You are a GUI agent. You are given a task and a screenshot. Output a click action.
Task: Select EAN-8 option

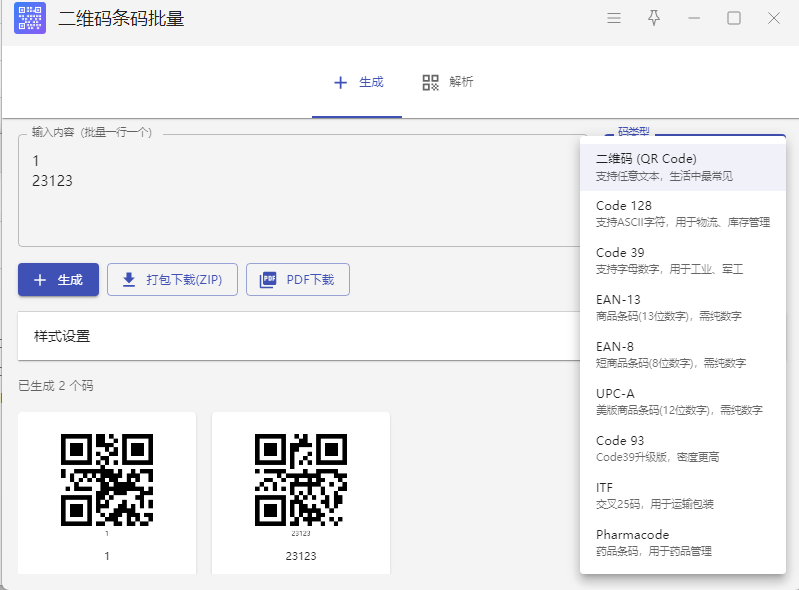pyautogui.click(x=683, y=355)
